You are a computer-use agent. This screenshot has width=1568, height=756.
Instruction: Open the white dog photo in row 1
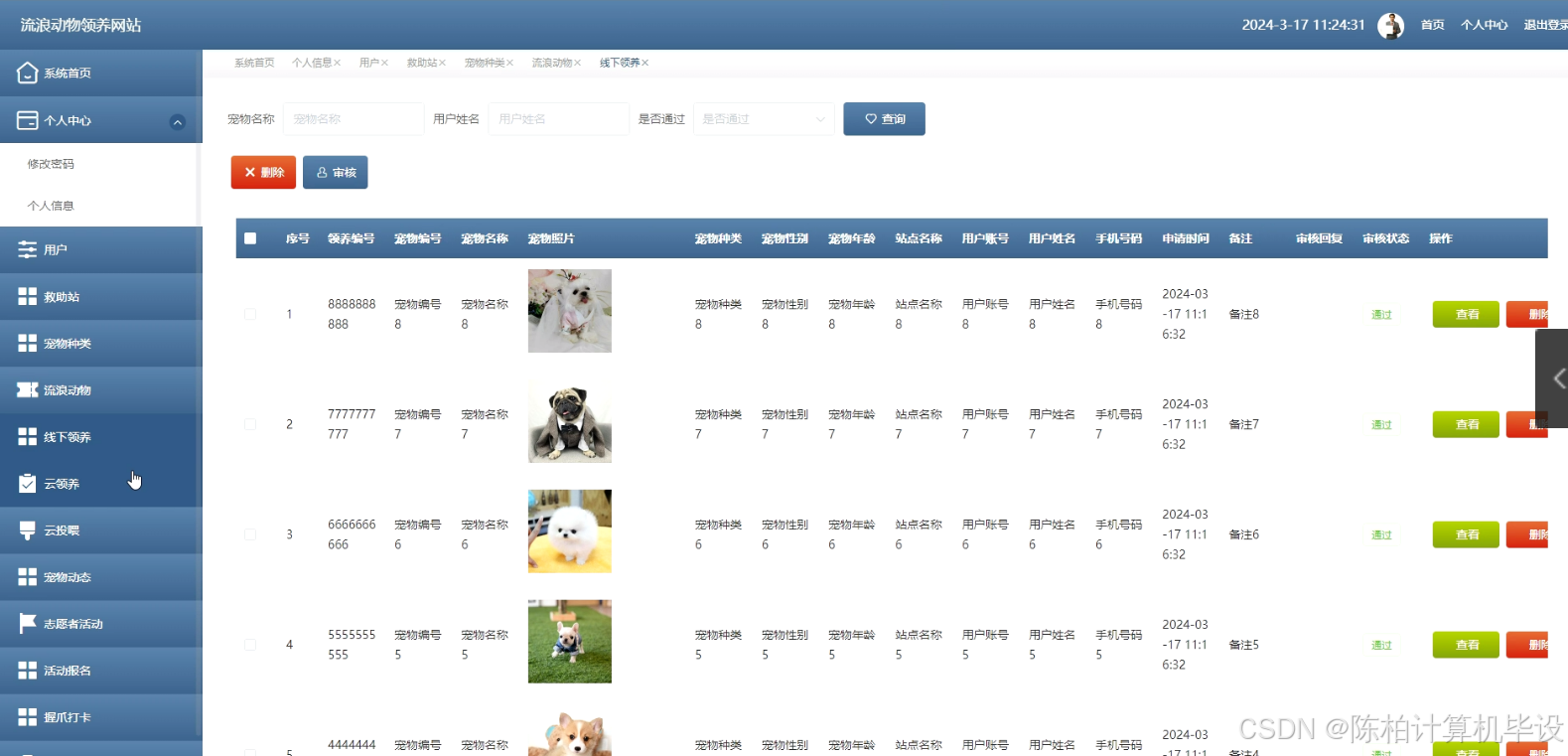pyautogui.click(x=570, y=311)
